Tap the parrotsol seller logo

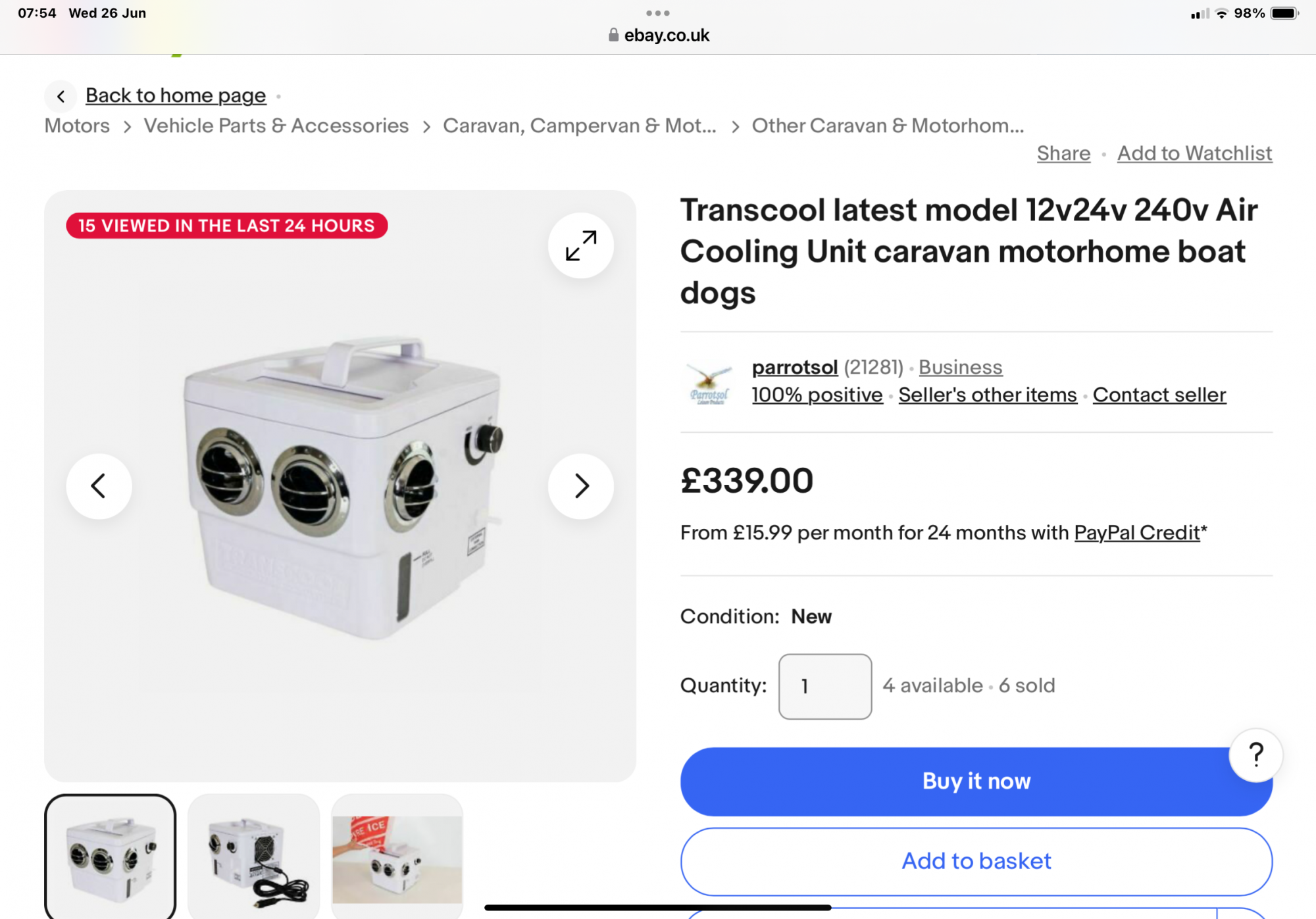click(709, 383)
